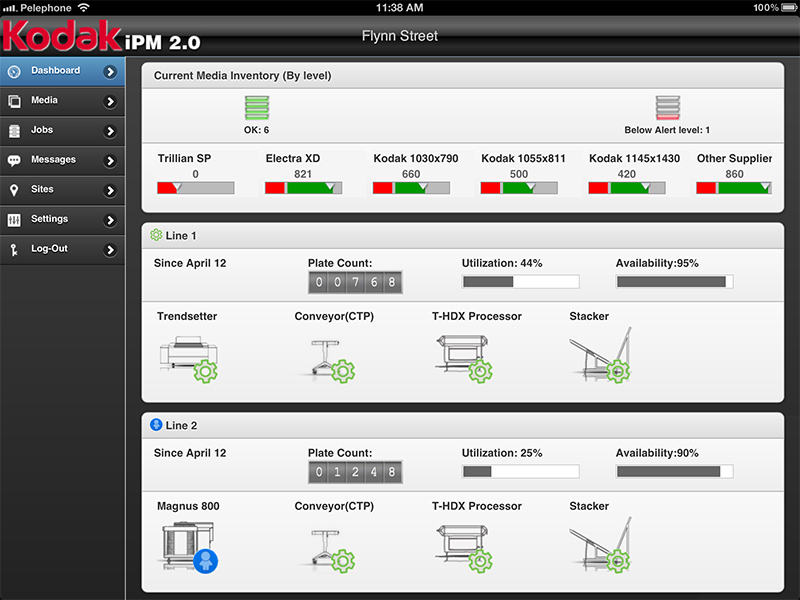
Task: Click the Electra XD inventory level bar
Action: pos(303,188)
